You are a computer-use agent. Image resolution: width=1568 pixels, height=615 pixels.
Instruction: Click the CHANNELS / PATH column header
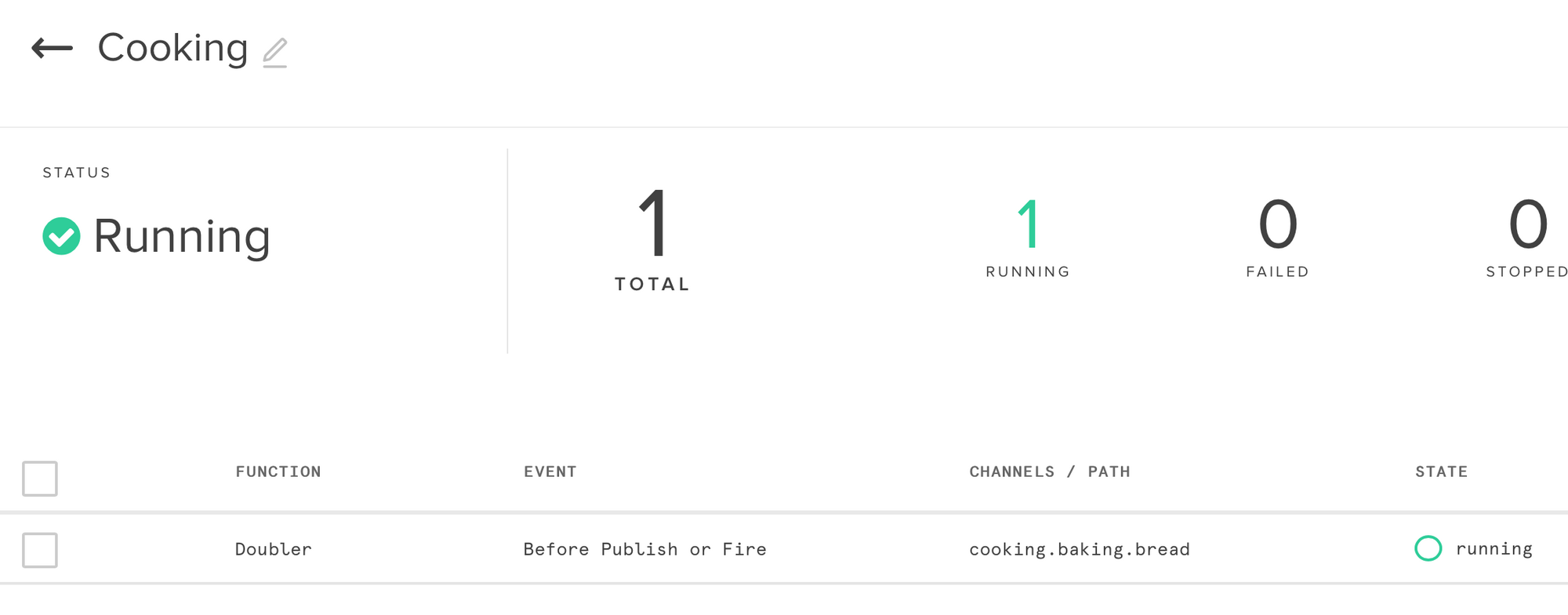(x=1050, y=471)
